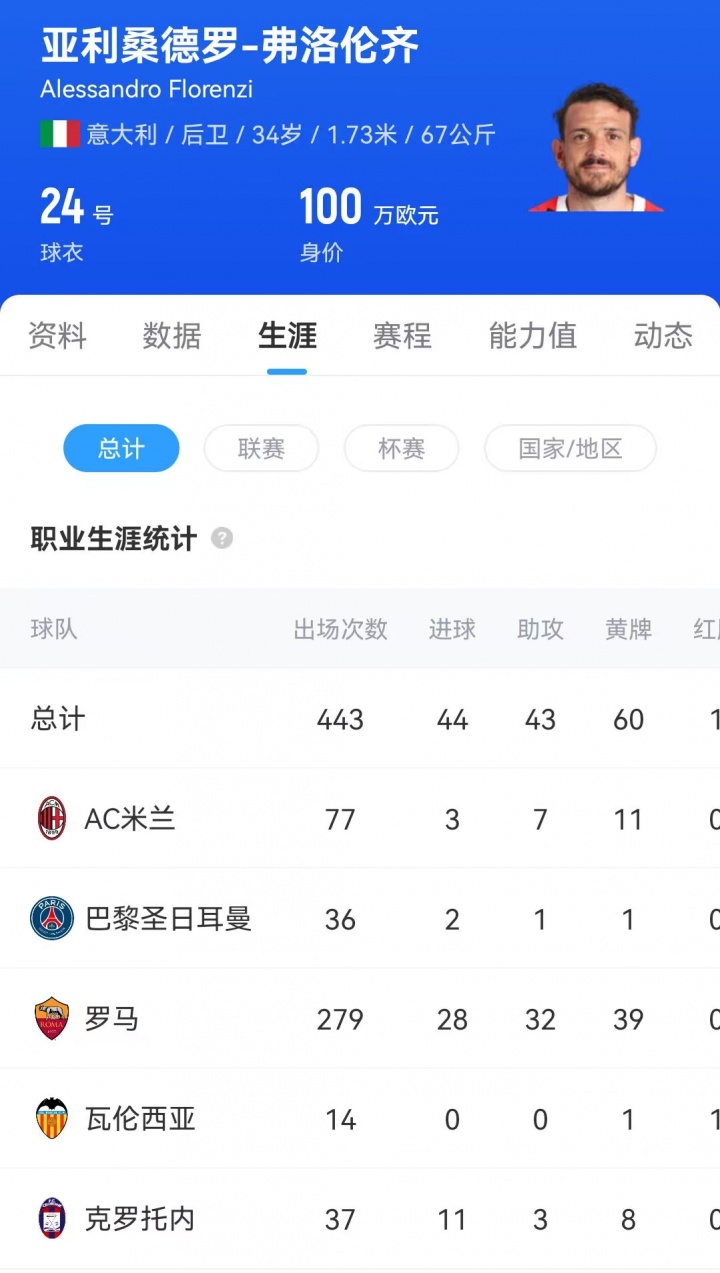Select the 国家/地区 filter pill

[x=570, y=448]
